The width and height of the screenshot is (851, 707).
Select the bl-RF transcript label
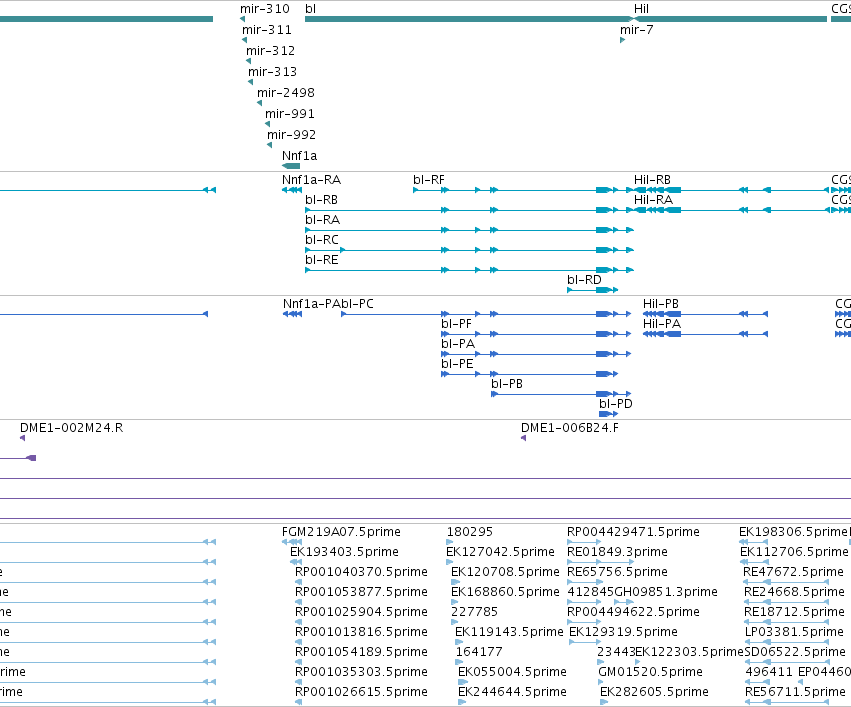(429, 180)
